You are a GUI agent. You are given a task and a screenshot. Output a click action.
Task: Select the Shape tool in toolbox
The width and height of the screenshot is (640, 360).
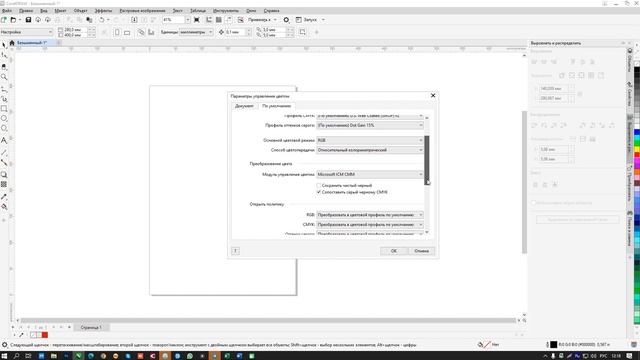(x=4, y=55)
